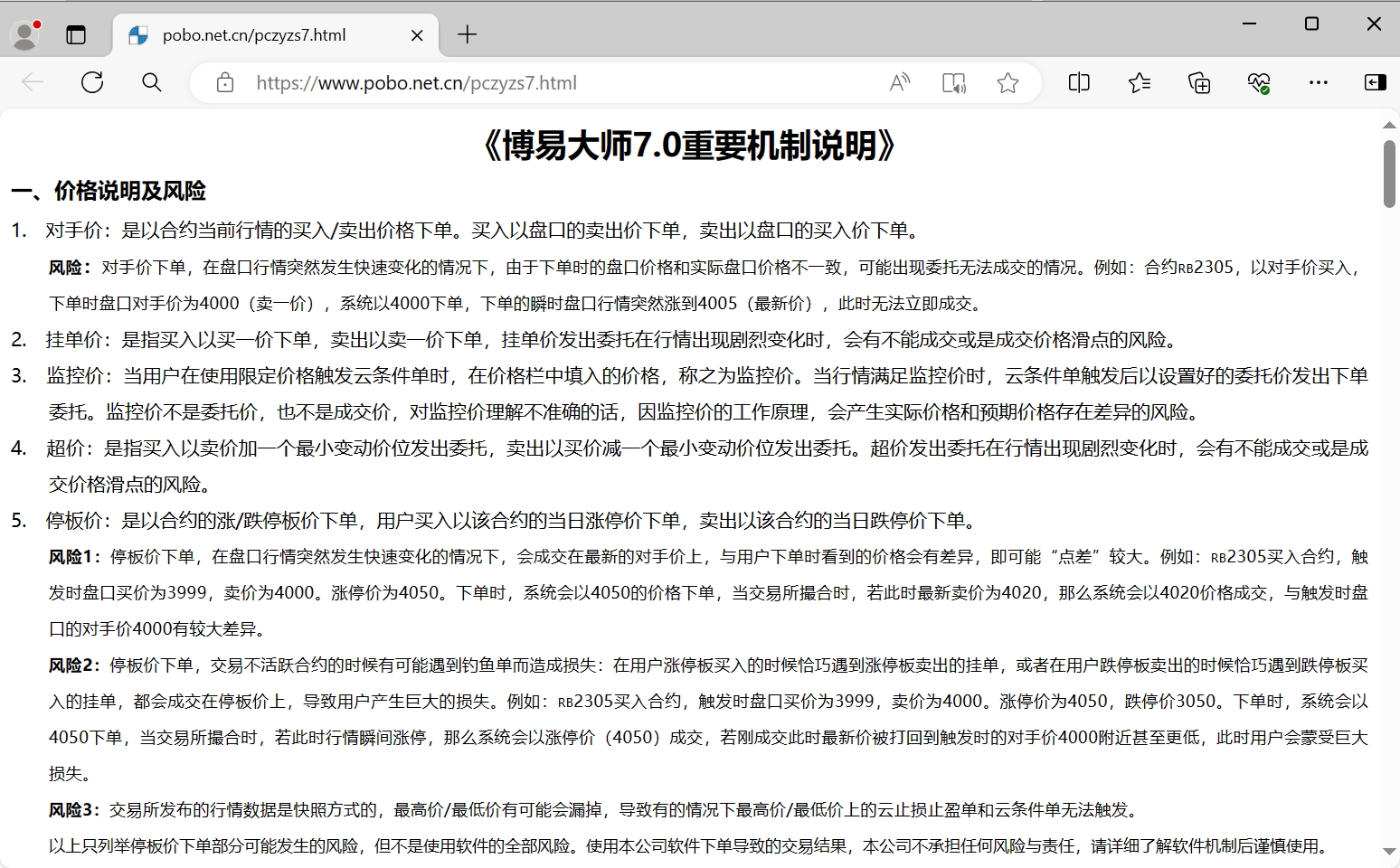
Task: Select the pobo.net.cn/pczyzs7.html tab
Action: (x=276, y=35)
